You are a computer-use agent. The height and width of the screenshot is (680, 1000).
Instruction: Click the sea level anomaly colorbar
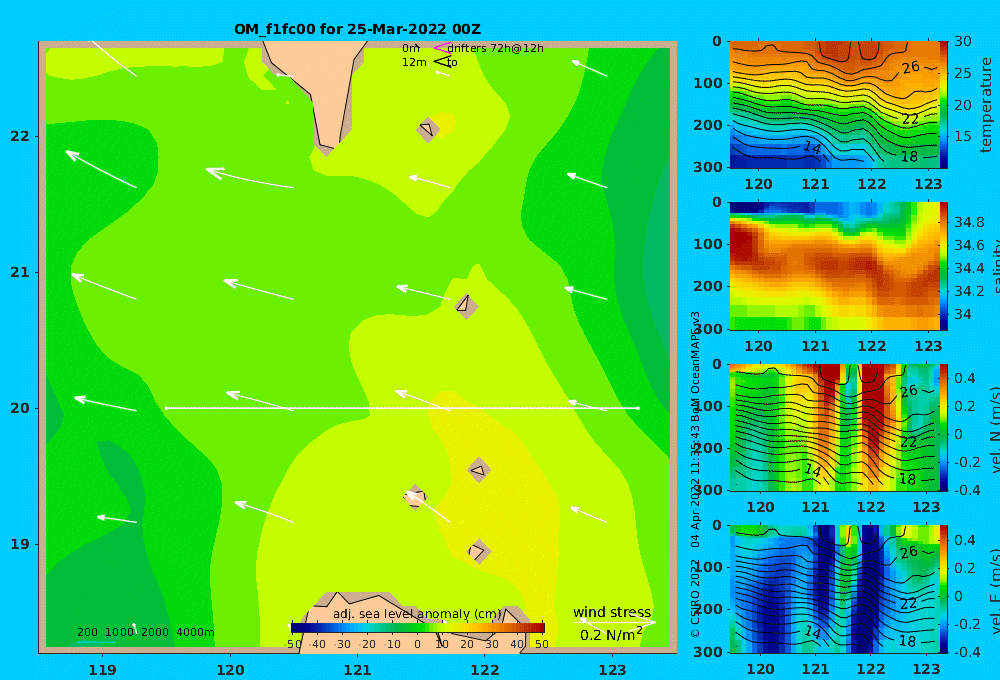point(417,628)
